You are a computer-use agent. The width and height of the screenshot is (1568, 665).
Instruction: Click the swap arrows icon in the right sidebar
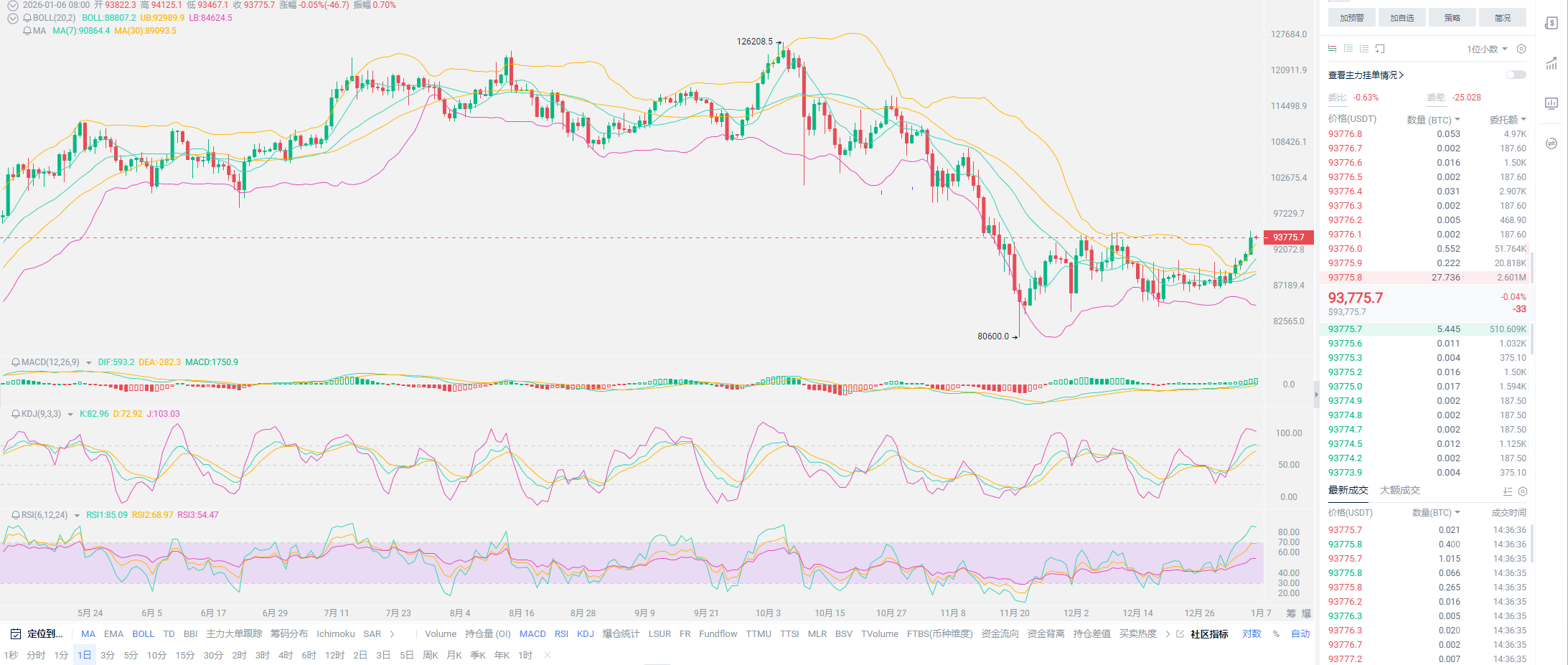tap(1551, 143)
